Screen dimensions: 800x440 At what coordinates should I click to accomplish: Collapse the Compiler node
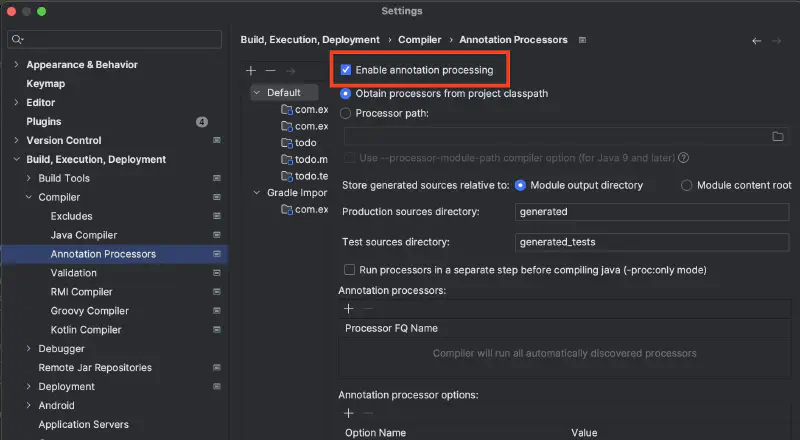tap(29, 197)
